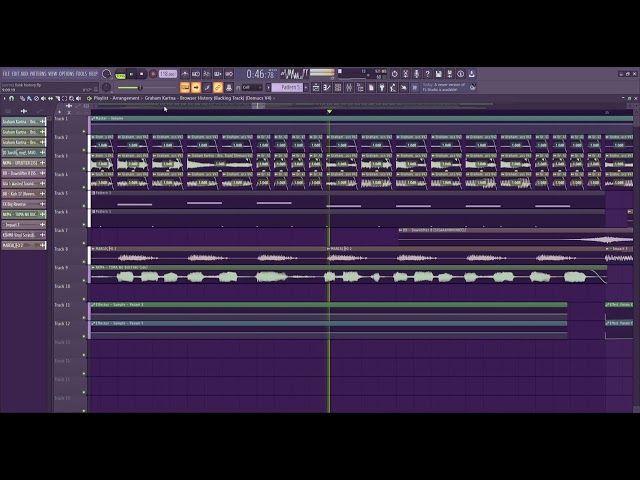Screen dimensions: 640x480
Task: Click the circled i info icon
Action: click(460, 74)
